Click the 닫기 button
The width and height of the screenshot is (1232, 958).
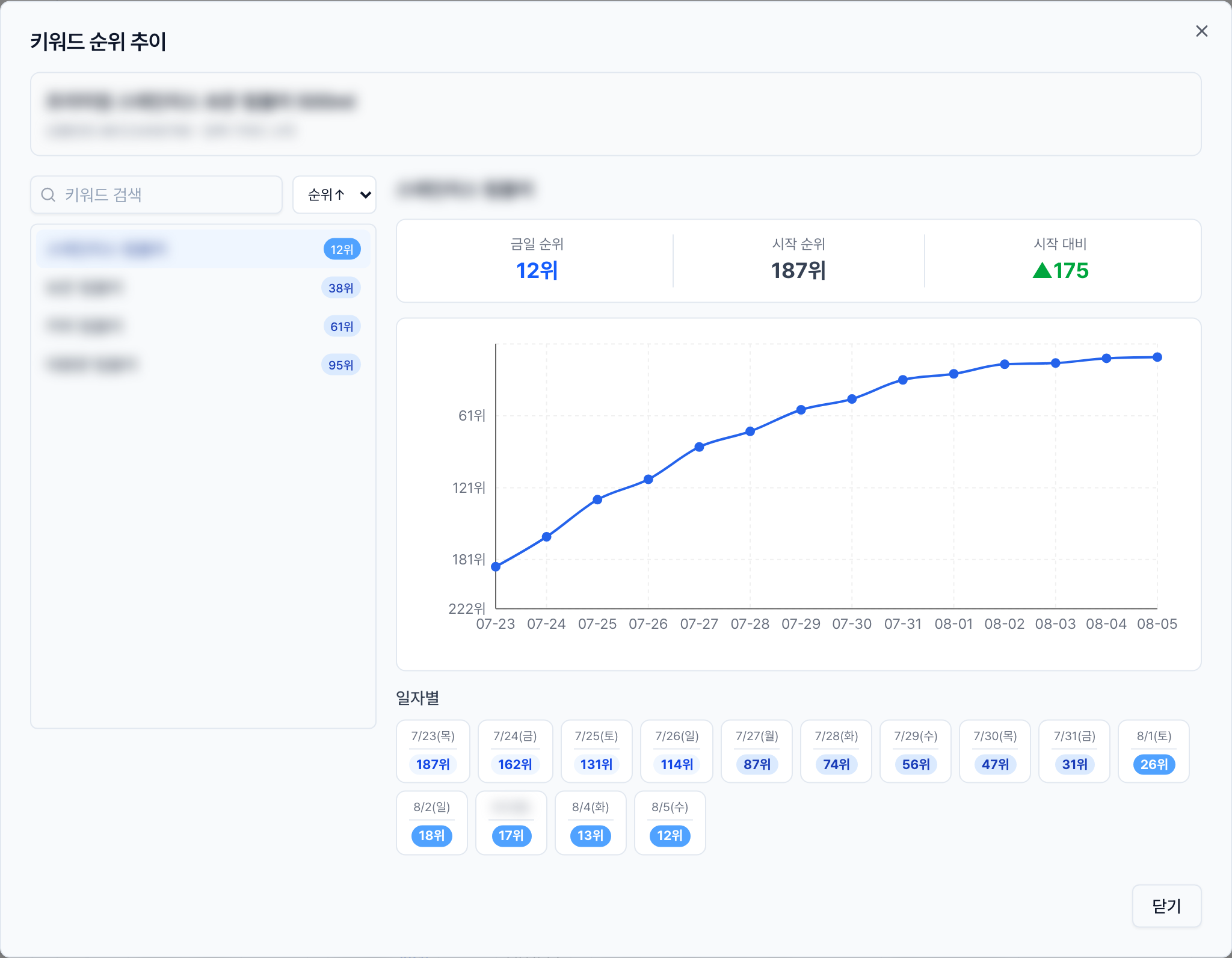point(1166,906)
